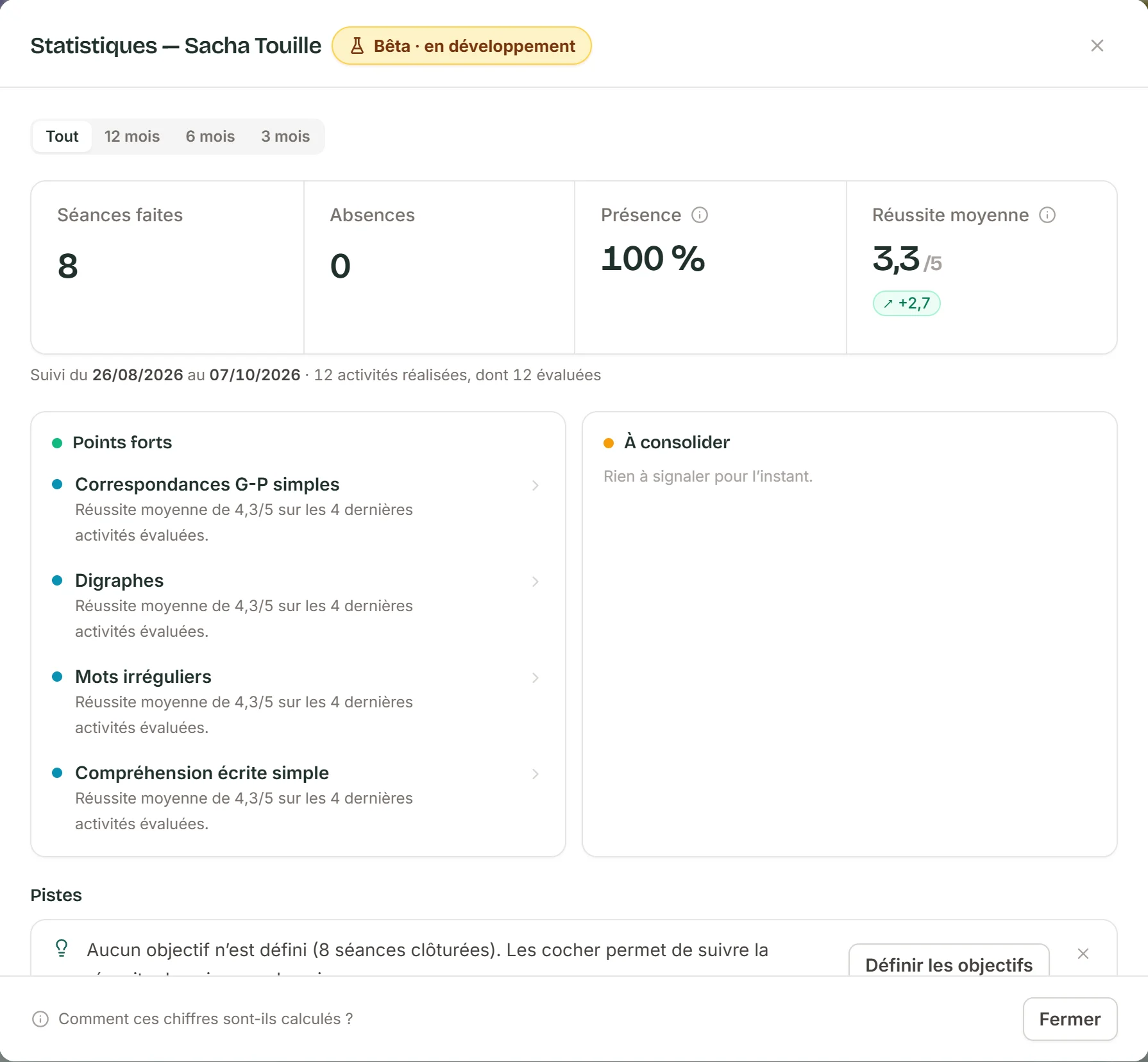1148x1062 pixels.
Task: Switch to the 6 mois period
Action: tap(210, 137)
